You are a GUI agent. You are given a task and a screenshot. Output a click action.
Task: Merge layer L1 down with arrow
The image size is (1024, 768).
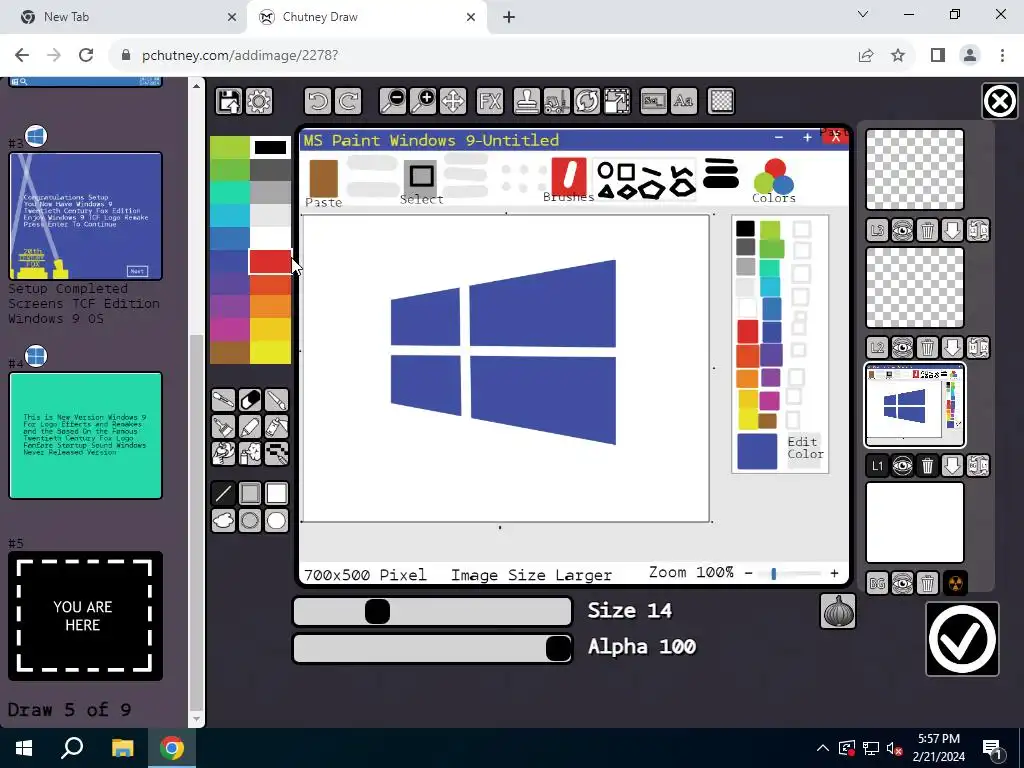(x=953, y=466)
